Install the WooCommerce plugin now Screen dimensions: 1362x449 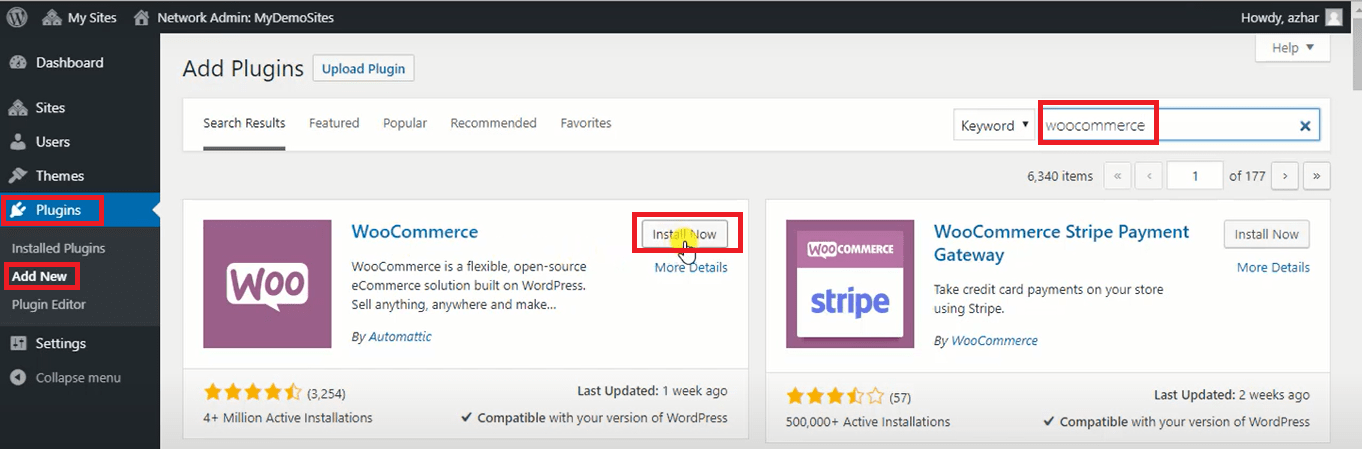685,234
